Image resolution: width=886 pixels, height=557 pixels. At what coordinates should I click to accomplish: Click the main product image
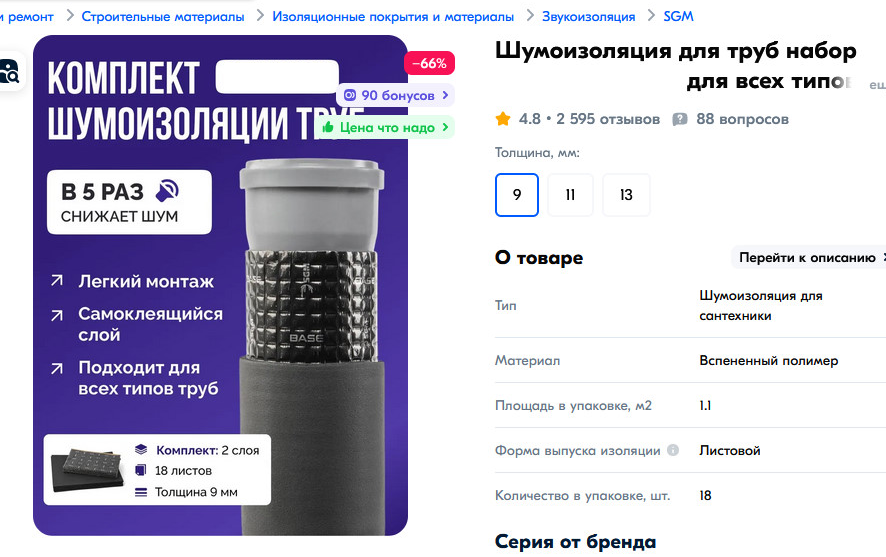[220, 285]
